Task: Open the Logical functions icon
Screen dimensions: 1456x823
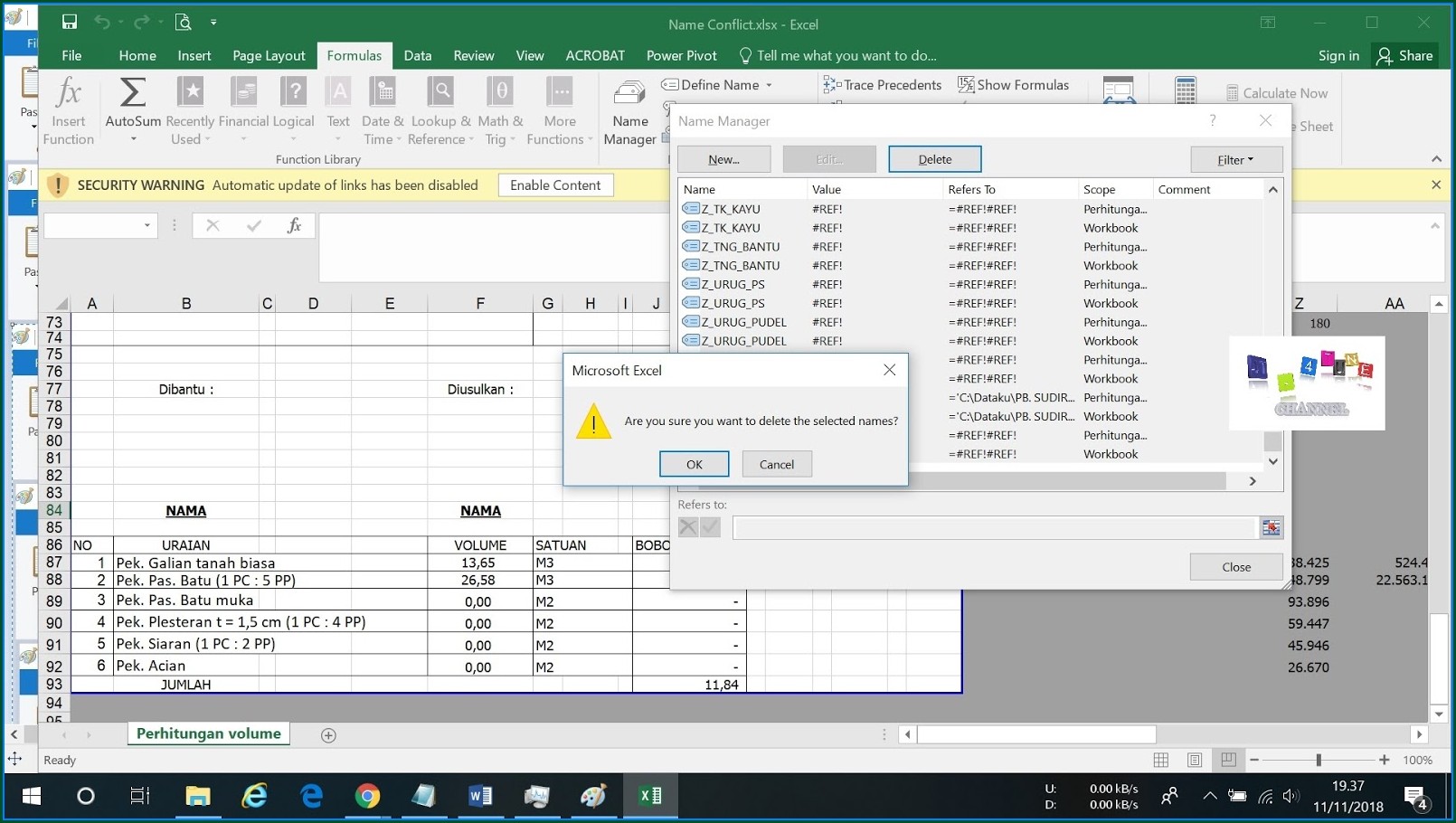Action: point(294,92)
